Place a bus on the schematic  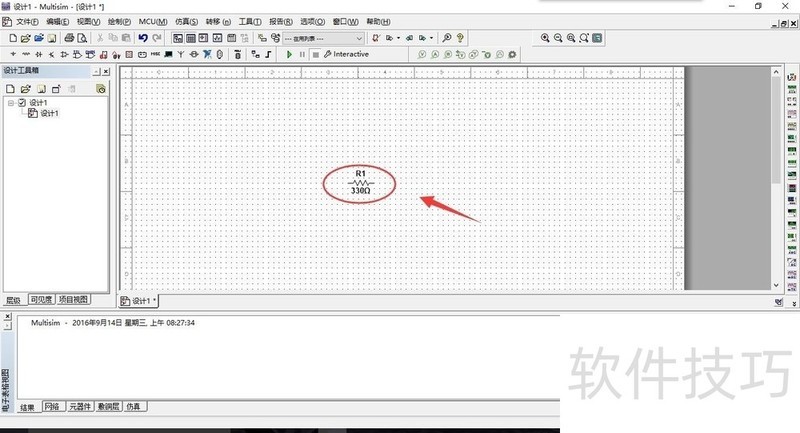268,54
